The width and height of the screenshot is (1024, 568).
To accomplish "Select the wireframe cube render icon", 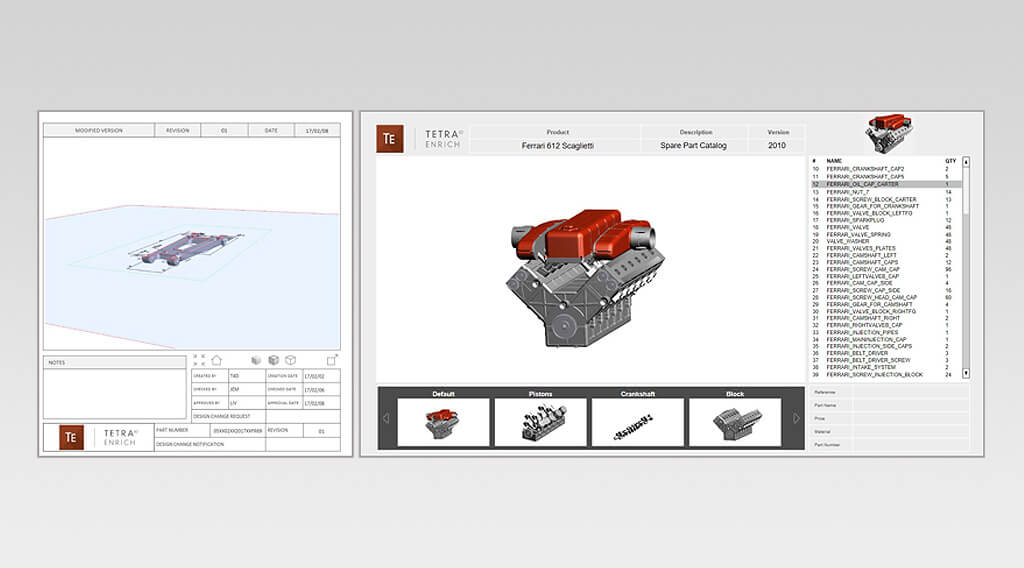I will pos(291,360).
